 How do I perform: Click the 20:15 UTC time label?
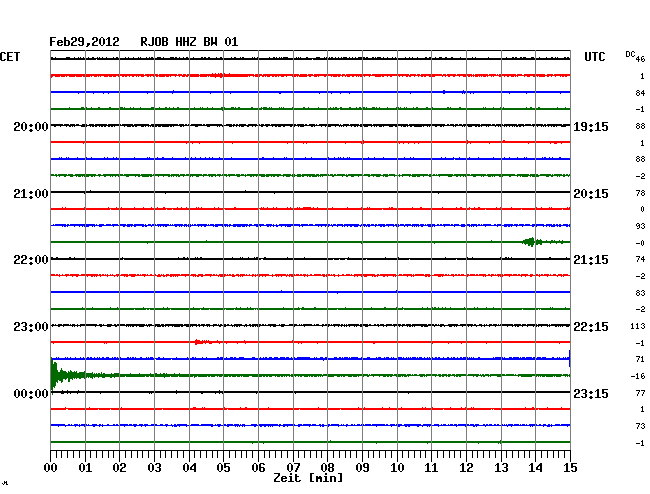tap(591, 194)
